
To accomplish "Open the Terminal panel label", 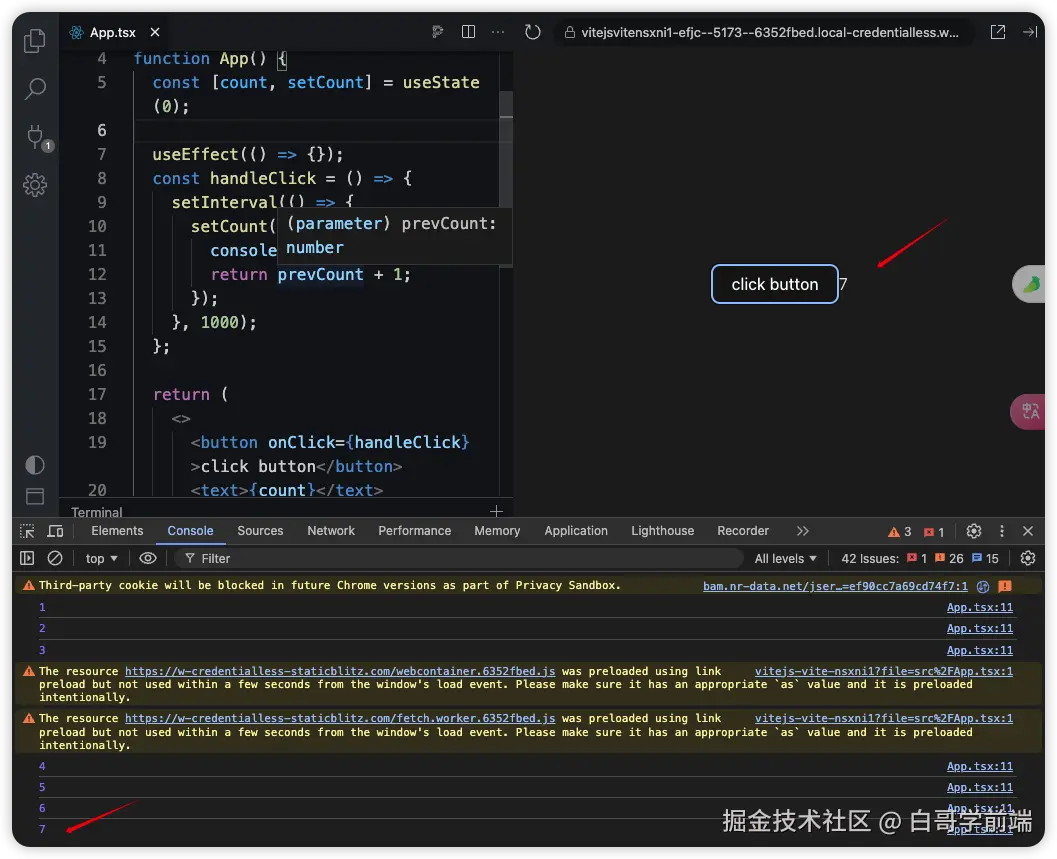I will [96, 512].
